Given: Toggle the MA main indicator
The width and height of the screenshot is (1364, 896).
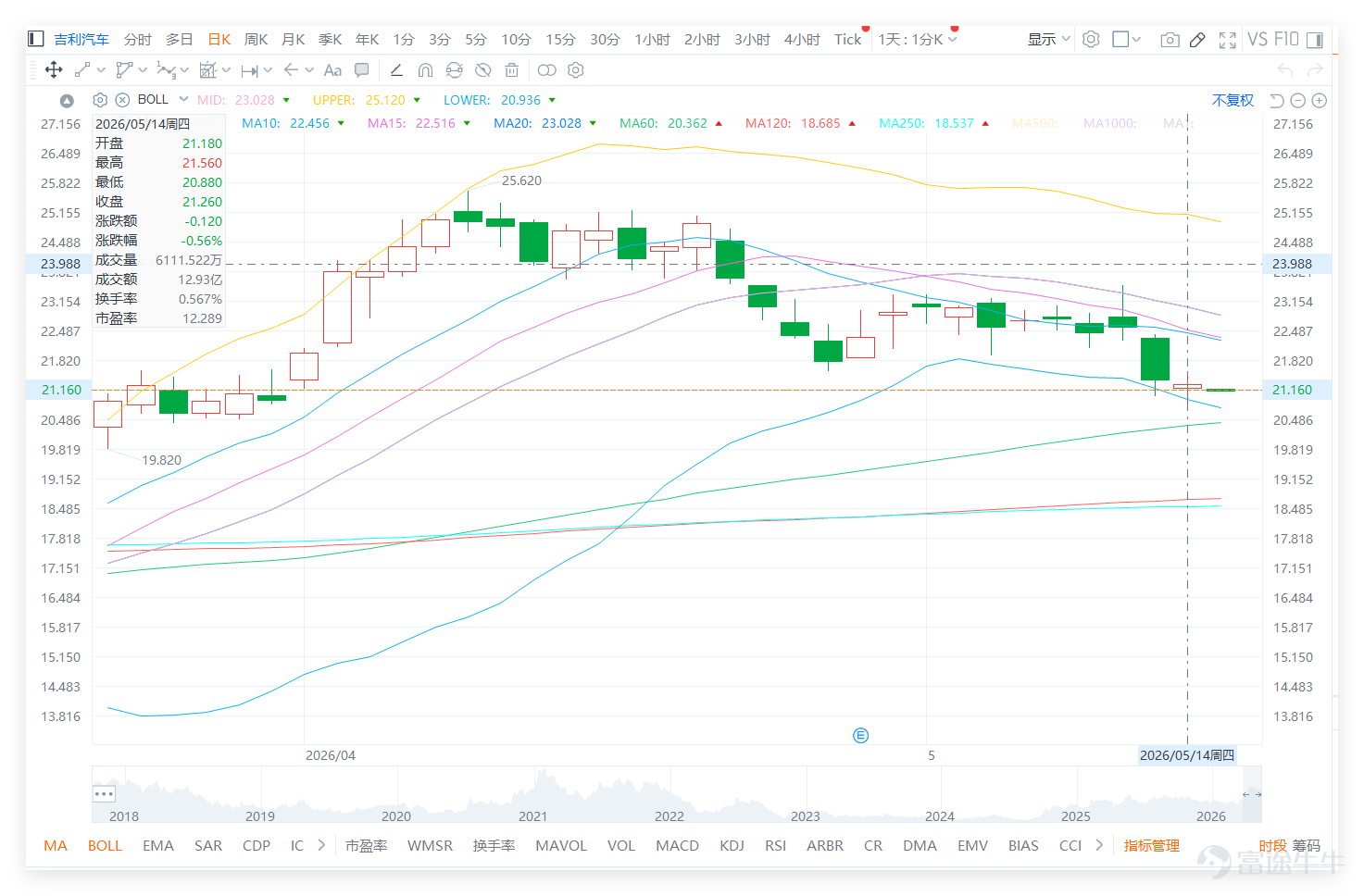Looking at the screenshot, I should (x=56, y=845).
